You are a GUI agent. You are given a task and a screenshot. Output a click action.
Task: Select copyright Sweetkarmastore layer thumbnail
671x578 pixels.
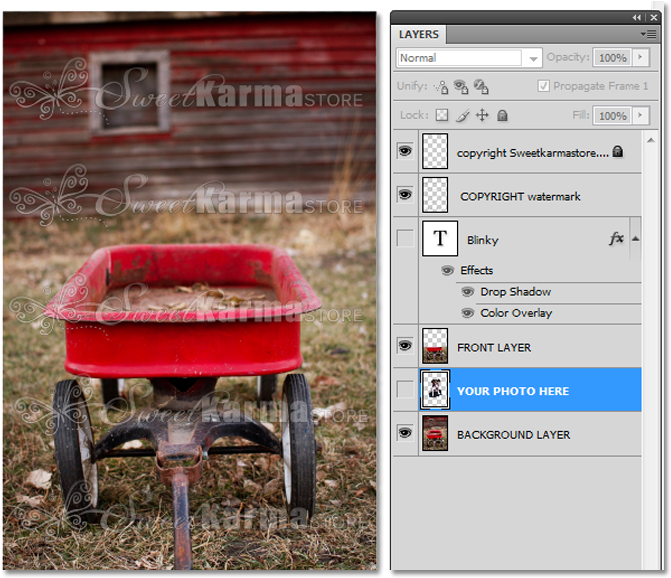coord(435,151)
